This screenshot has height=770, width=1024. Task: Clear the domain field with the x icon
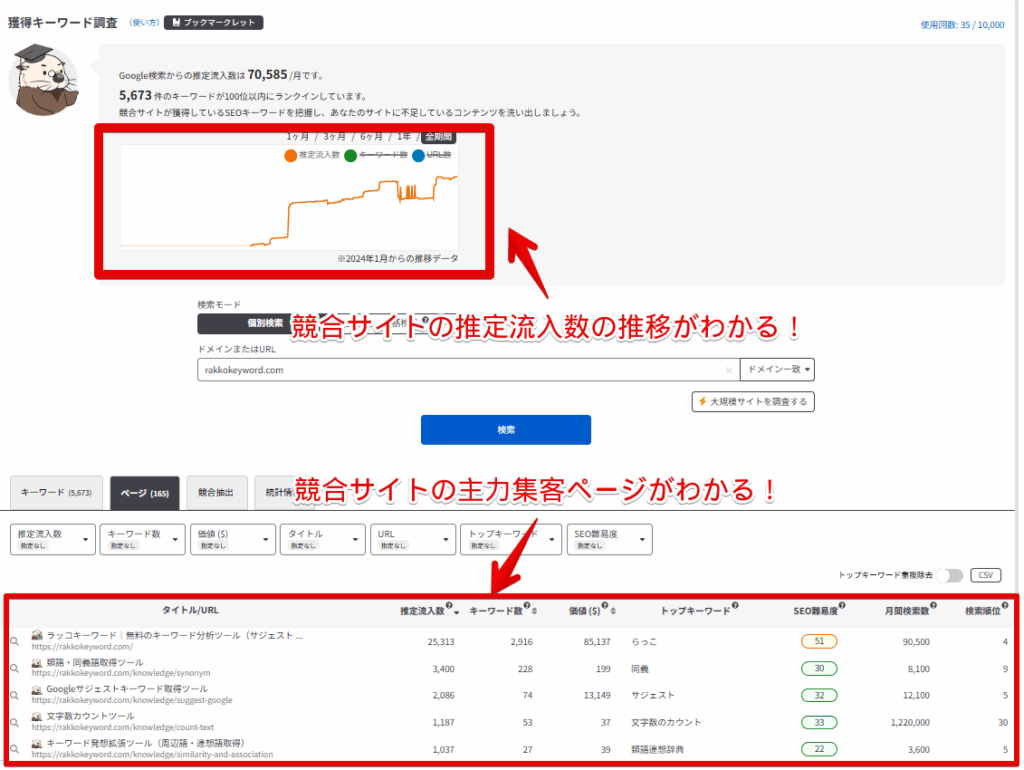[x=729, y=370]
